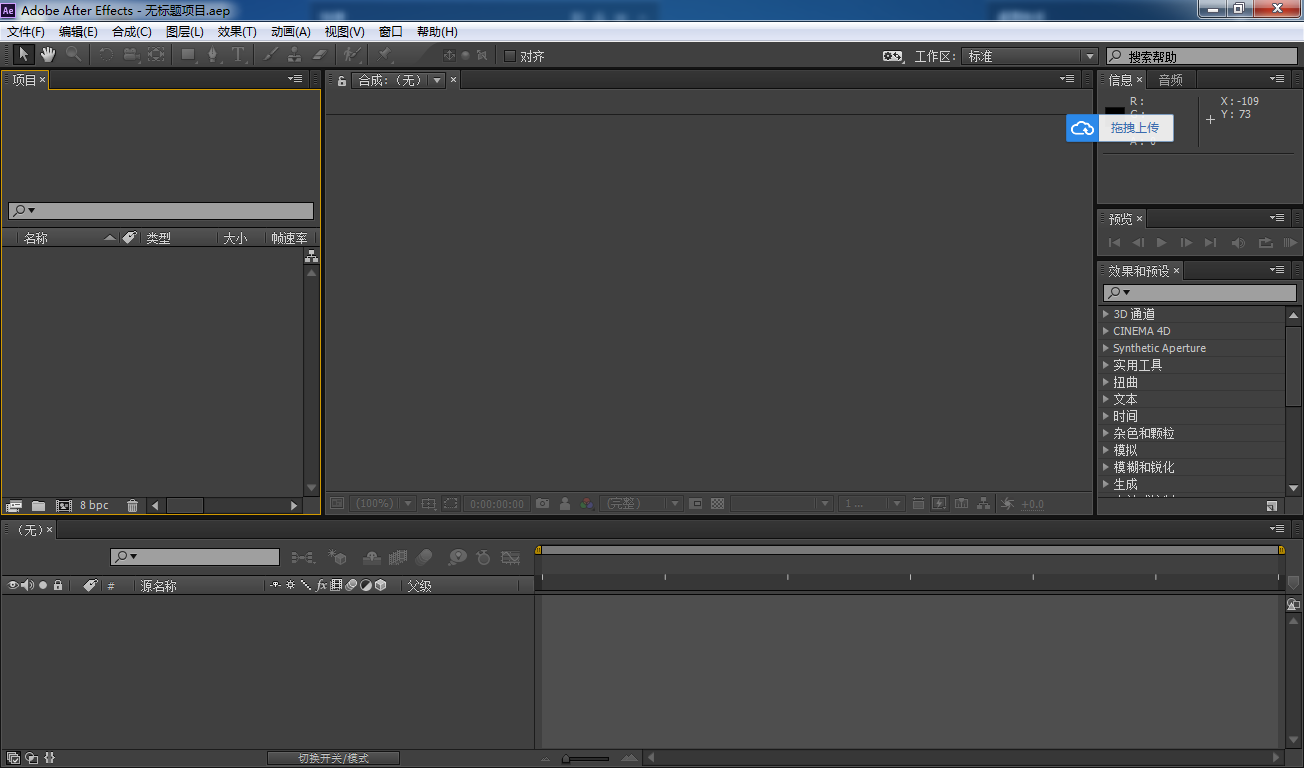
Task: Select the Clone Stamp tool
Action: point(295,55)
